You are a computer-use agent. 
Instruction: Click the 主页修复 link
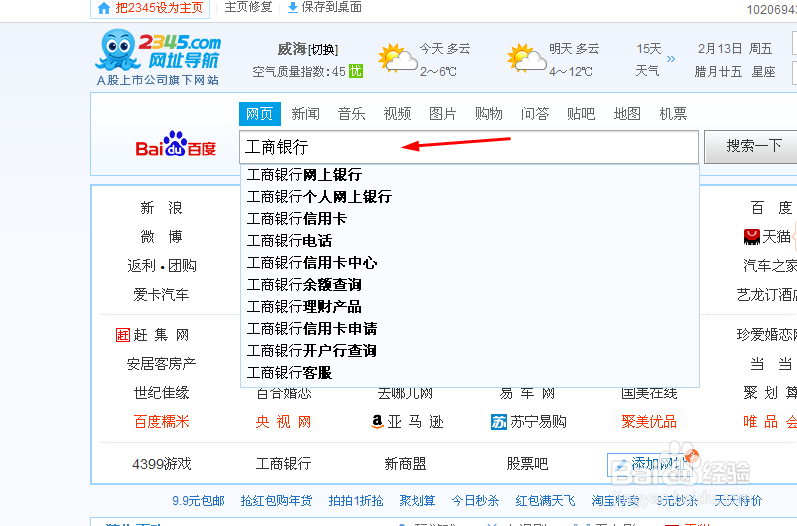click(x=249, y=7)
